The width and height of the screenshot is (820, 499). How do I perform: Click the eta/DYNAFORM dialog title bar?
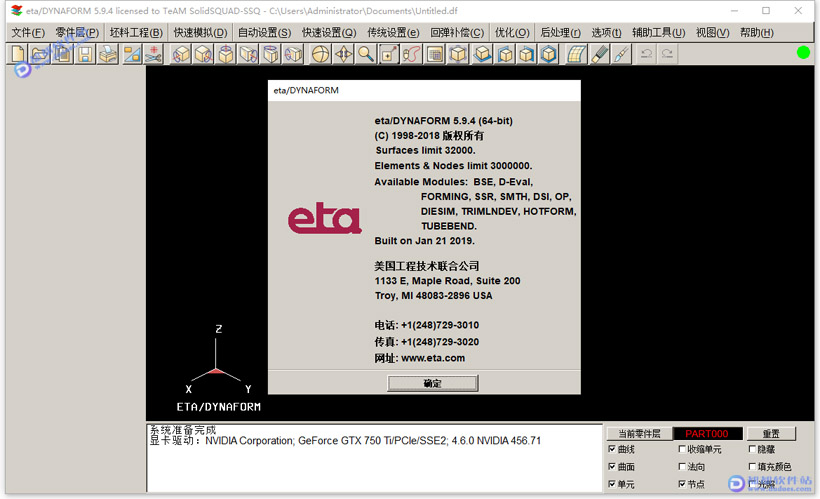coord(424,90)
